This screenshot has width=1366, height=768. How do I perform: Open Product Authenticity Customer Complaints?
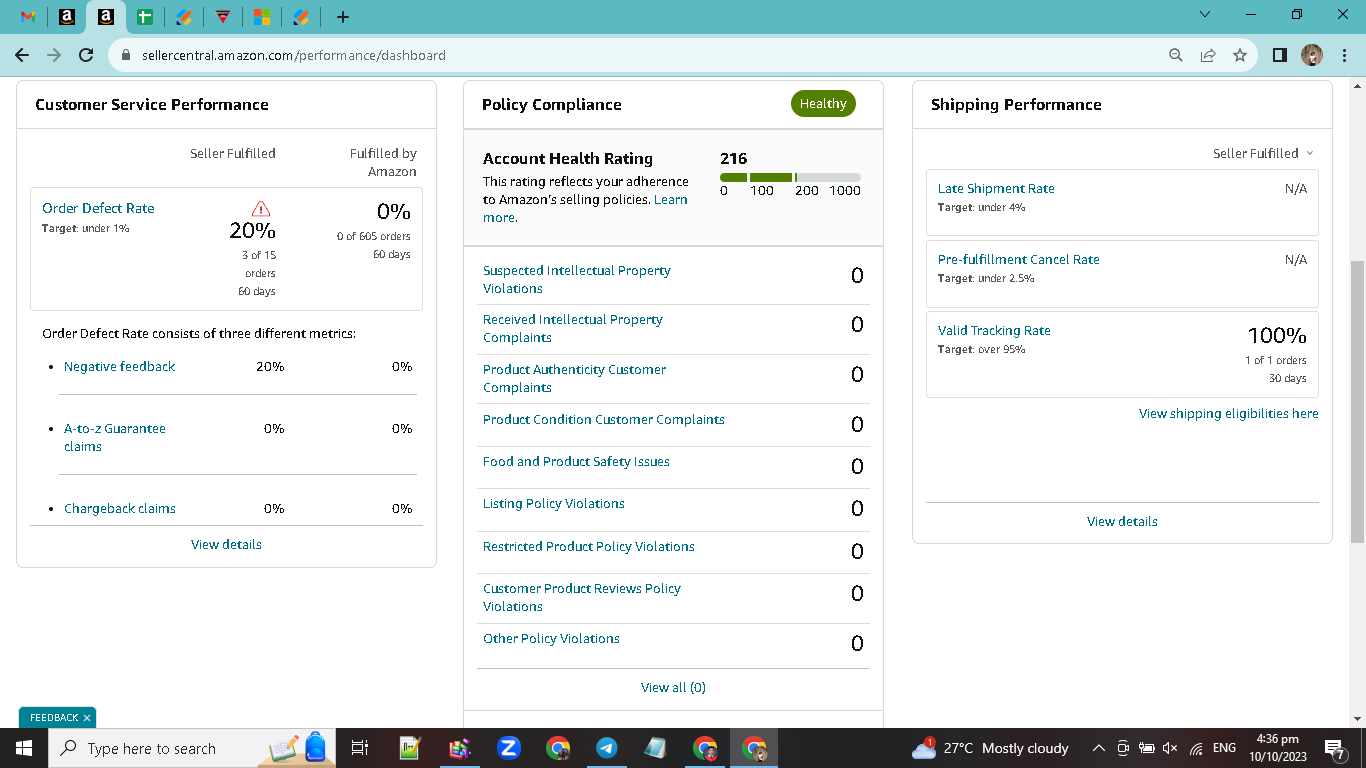574,378
